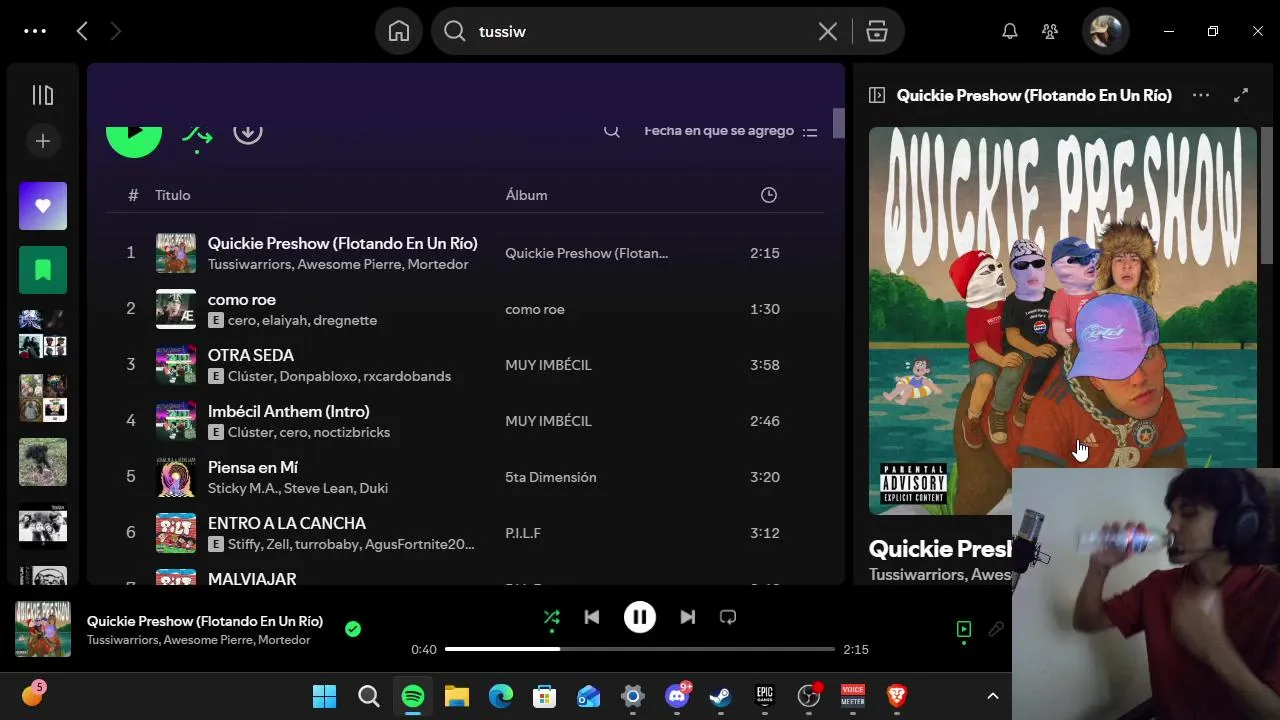Toggle the Now Playing view button
This screenshot has height=720, width=1280.
point(964,629)
